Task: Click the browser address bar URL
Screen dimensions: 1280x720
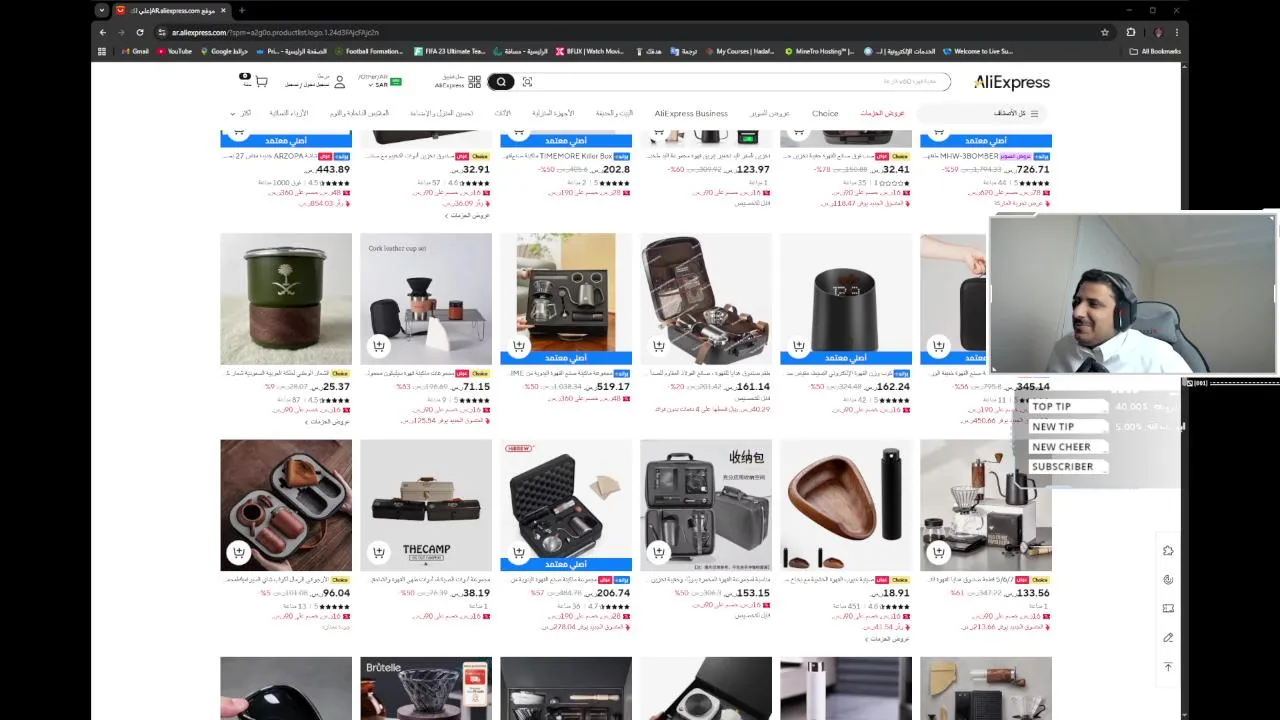Action: click(x=275, y=32)
